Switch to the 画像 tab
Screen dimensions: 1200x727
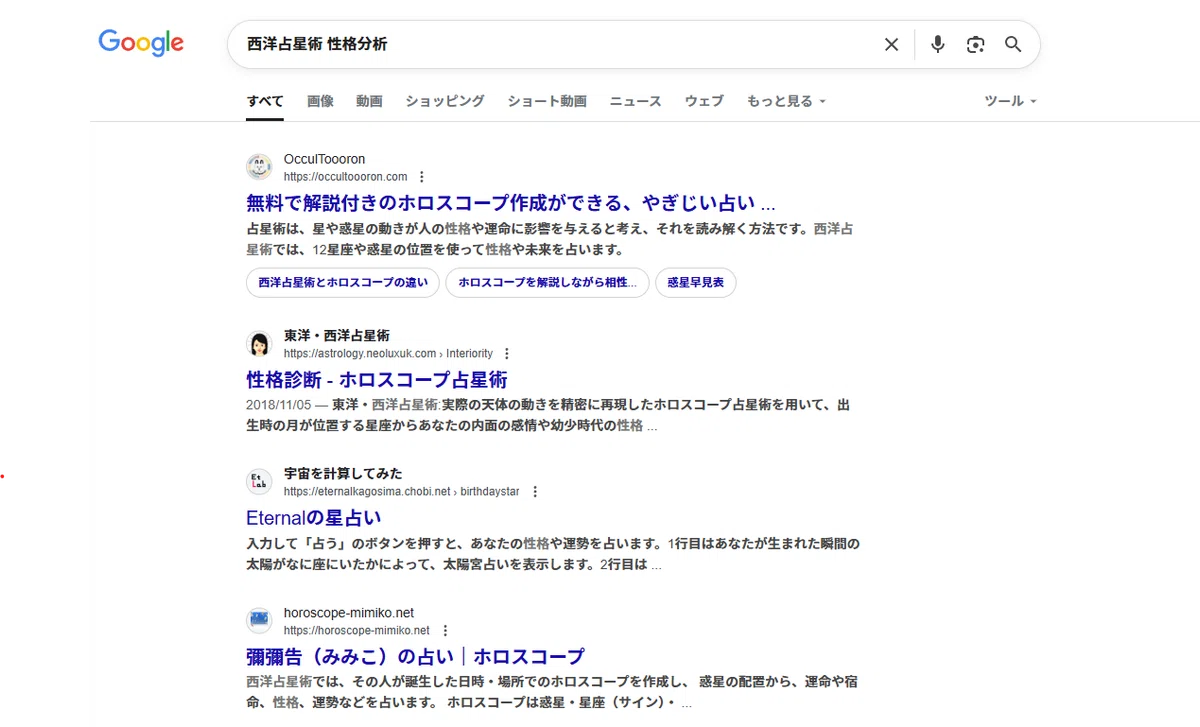click(320, 101)
